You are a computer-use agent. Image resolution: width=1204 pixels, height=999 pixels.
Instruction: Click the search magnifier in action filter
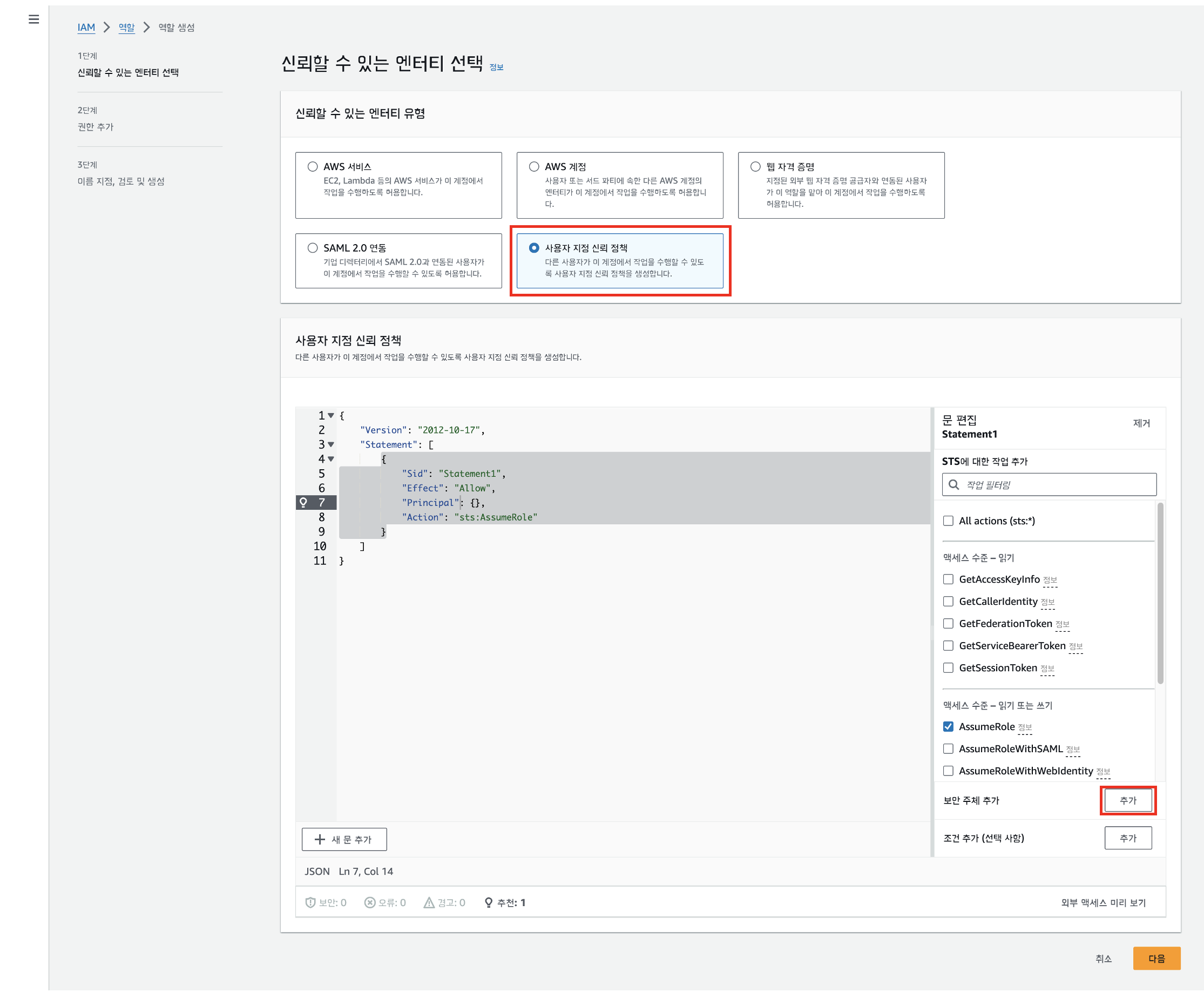click(954, 484)
